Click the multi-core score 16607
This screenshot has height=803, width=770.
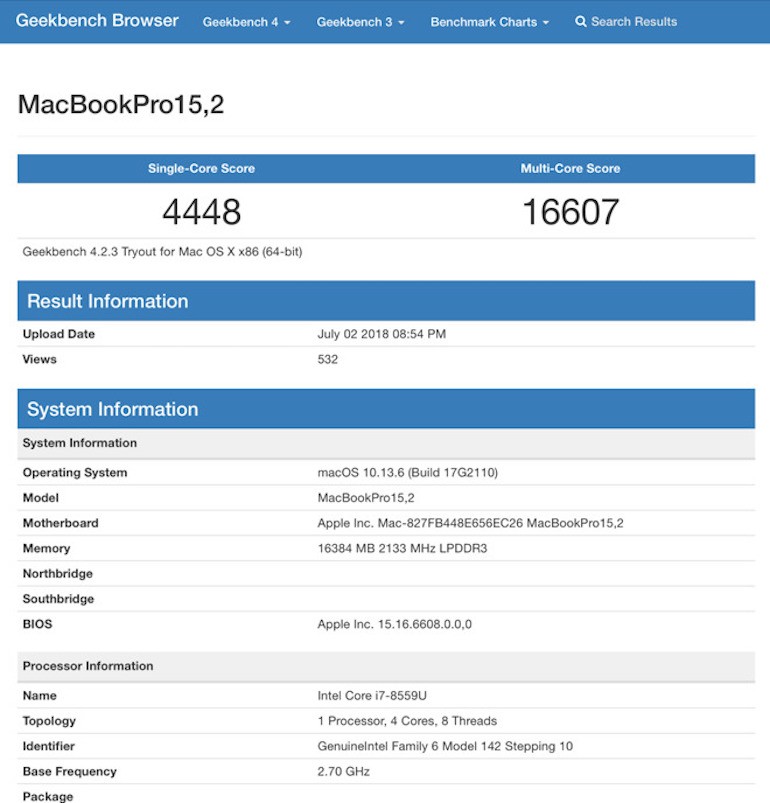pyautogui.click(x=570, y=211)
